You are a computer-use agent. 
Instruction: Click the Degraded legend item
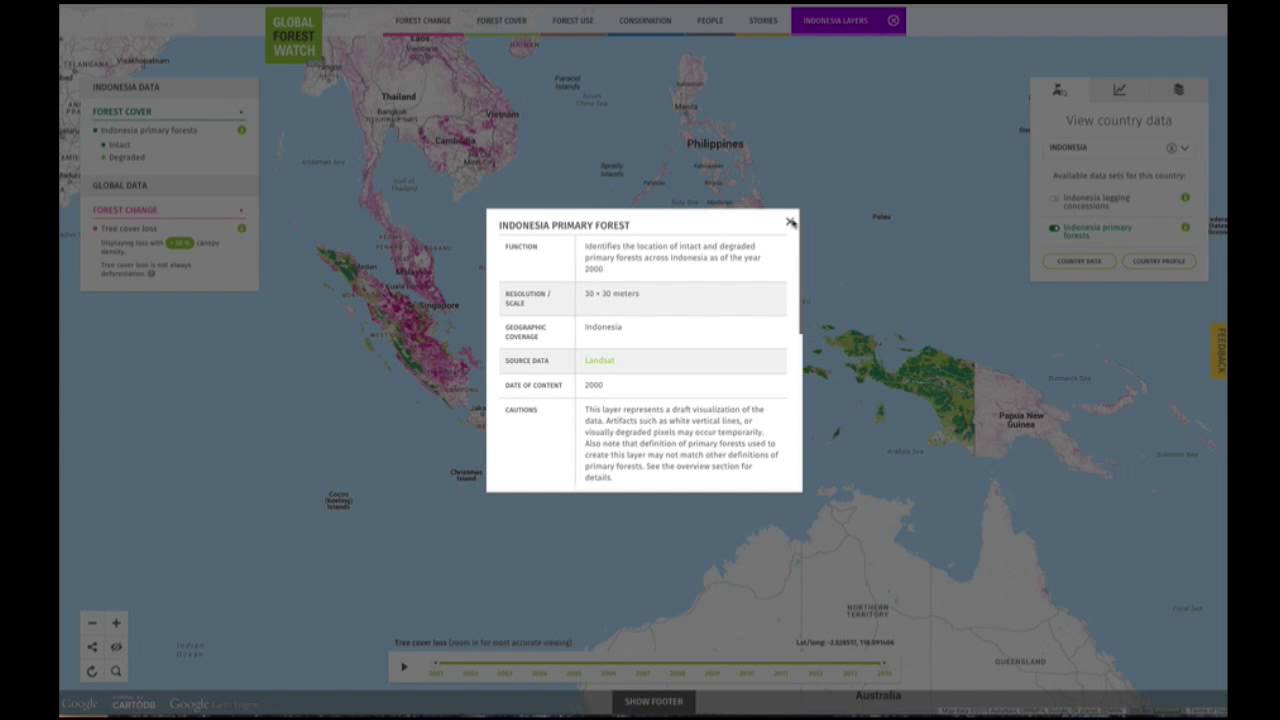point(126,157)
